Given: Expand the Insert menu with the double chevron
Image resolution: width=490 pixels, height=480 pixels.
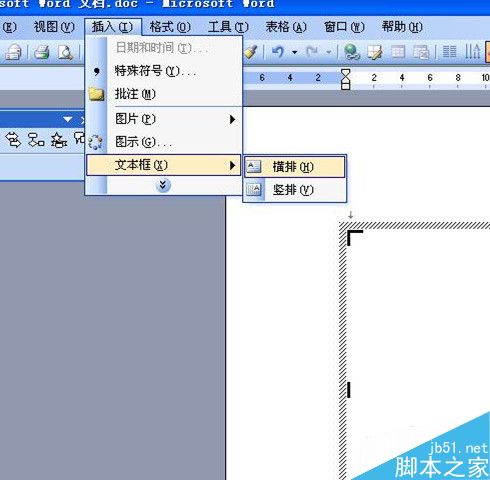Looking at the screenshot, I should (163, 185).
